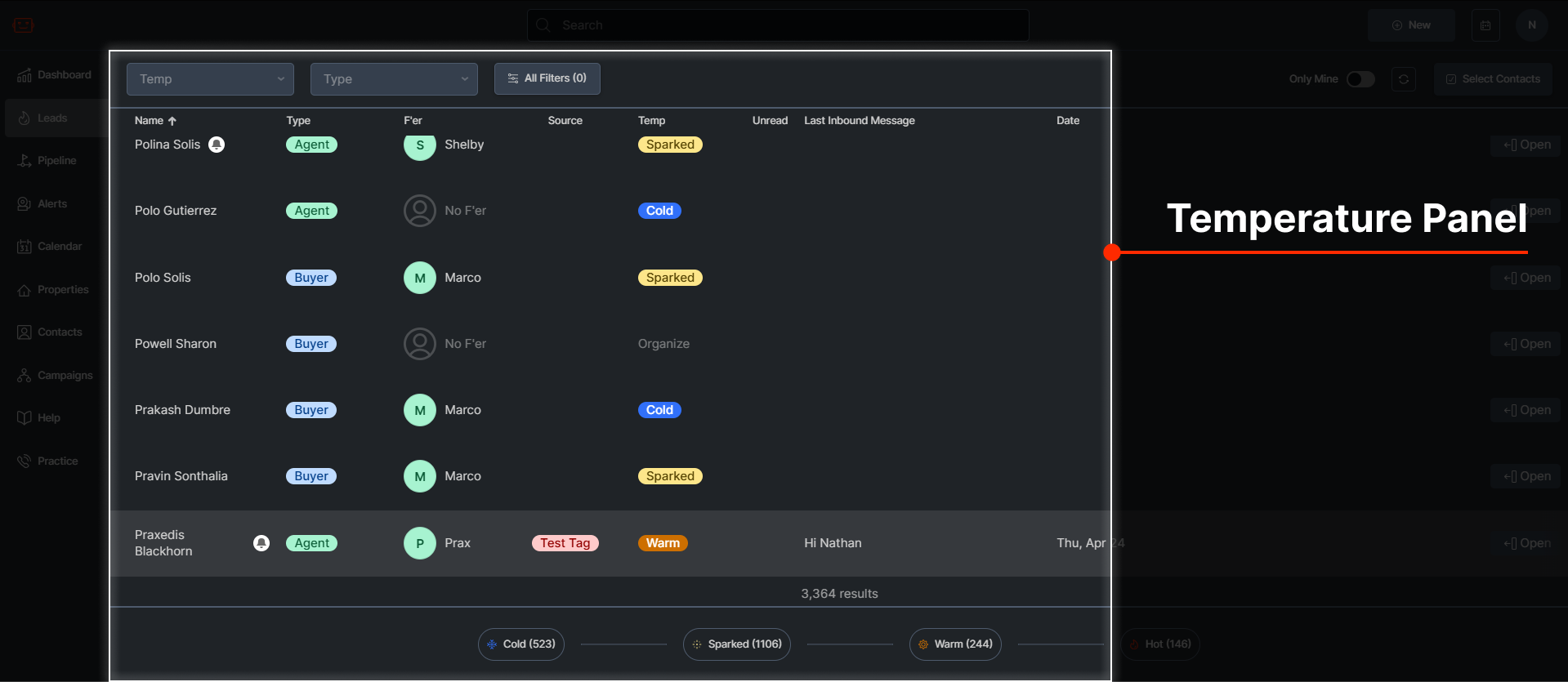1568x682 pixels.
Task: Click the Prax avatar circle
Action: point(420,543)
